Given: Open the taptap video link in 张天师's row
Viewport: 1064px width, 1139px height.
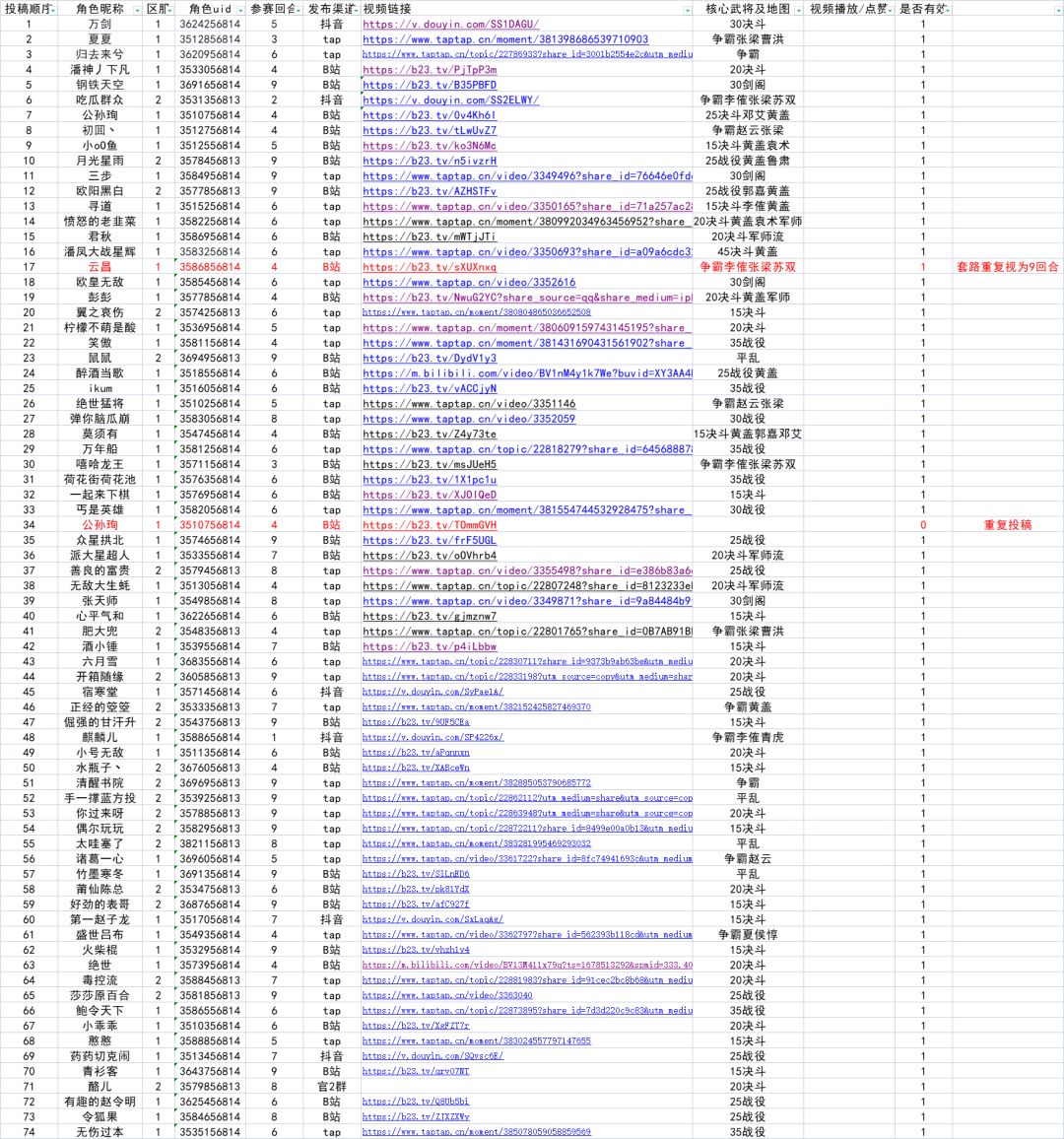Looking at the screenshot, I should click(x=527, y=601).
